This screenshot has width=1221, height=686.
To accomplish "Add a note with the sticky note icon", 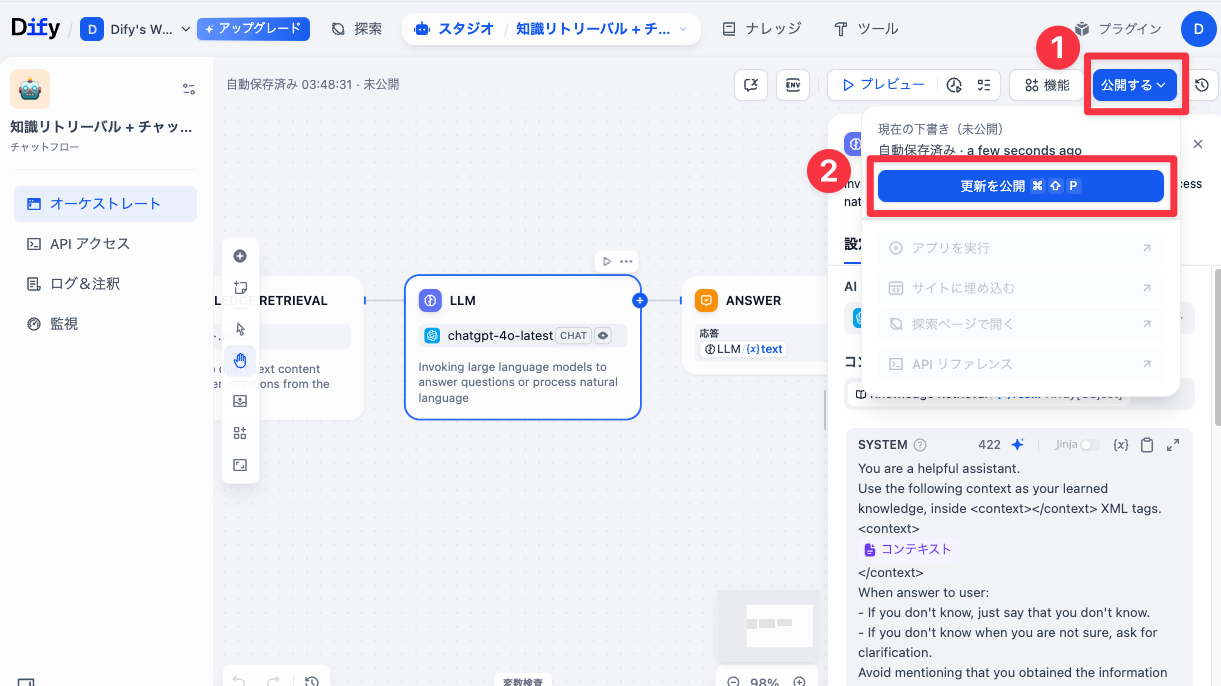I will click(x=240, y=288).
